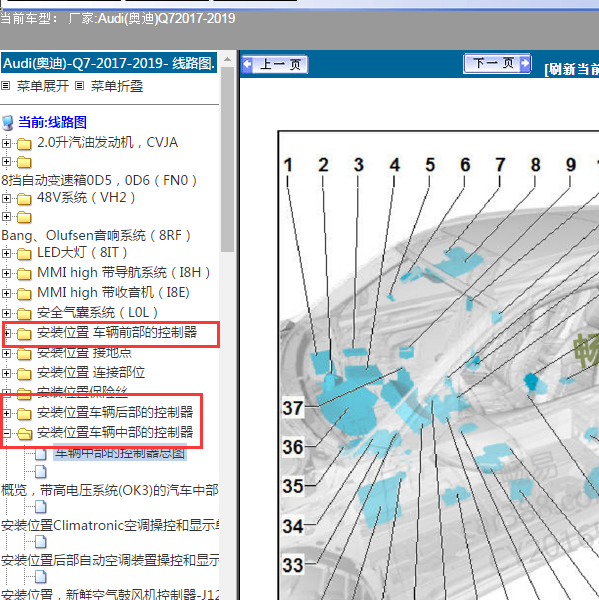Expand the Bang、Olufsen音响系统 node

(x=6, y=217)
